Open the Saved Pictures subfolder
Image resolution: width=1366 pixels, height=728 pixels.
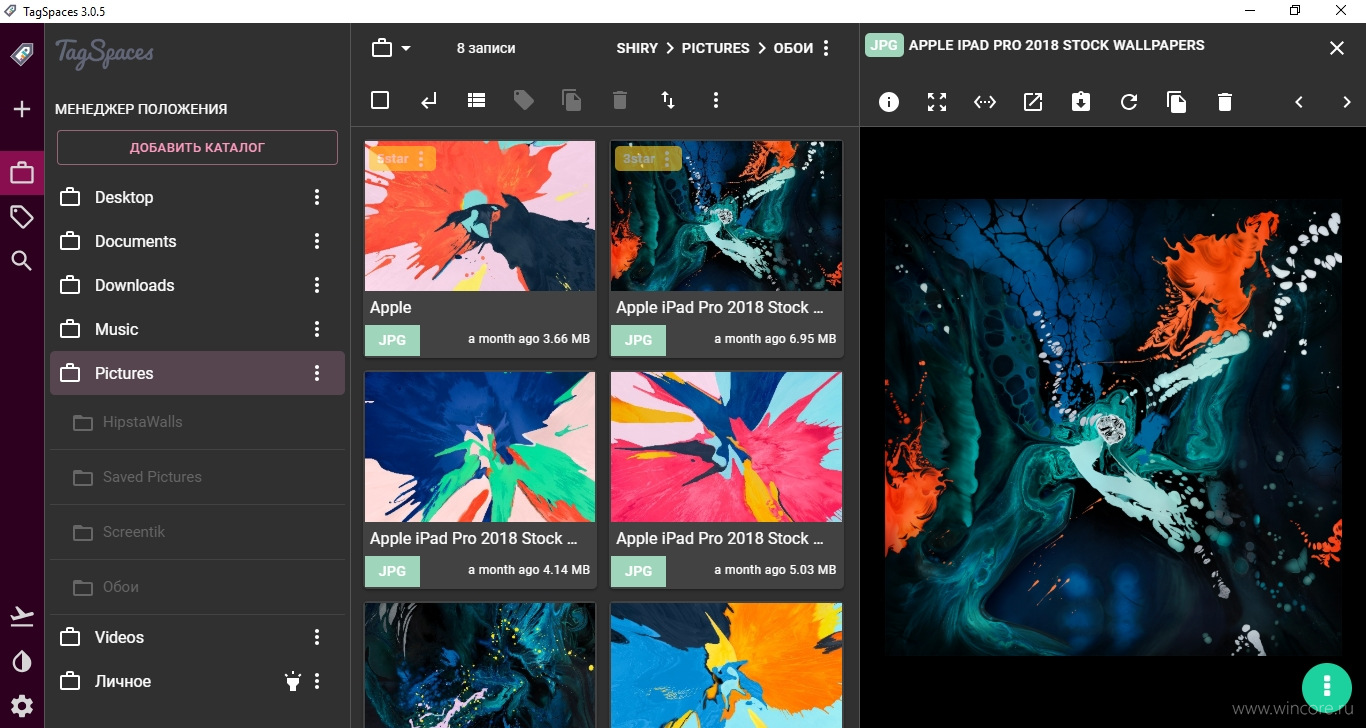pyautogui.click(x=197, y=477)
